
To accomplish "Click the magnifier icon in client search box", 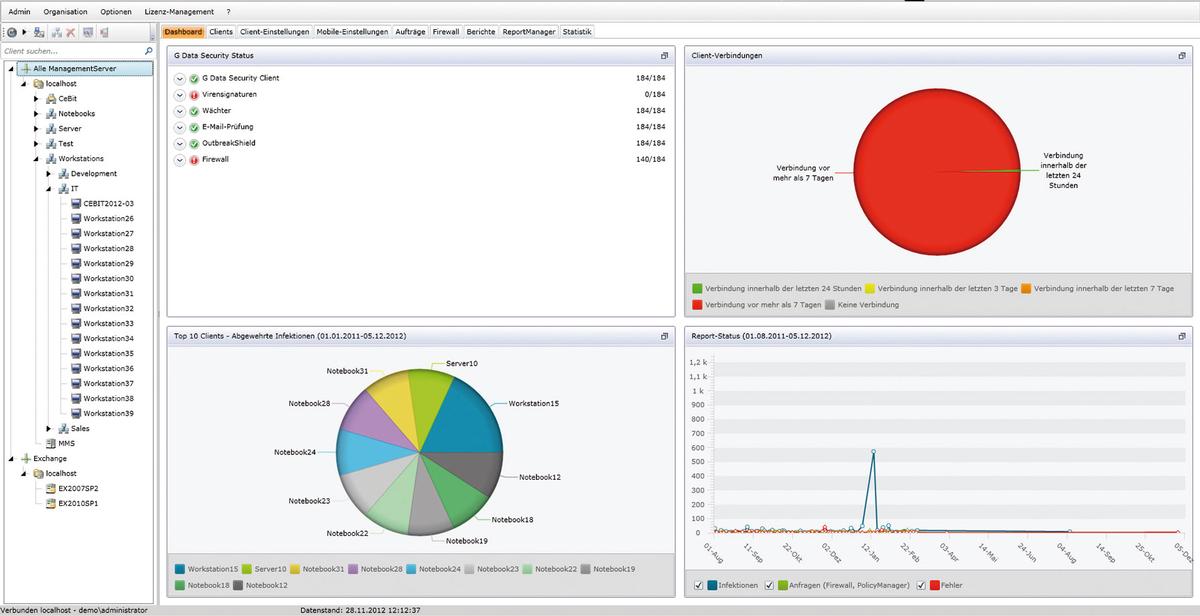I will coord(149,50).
